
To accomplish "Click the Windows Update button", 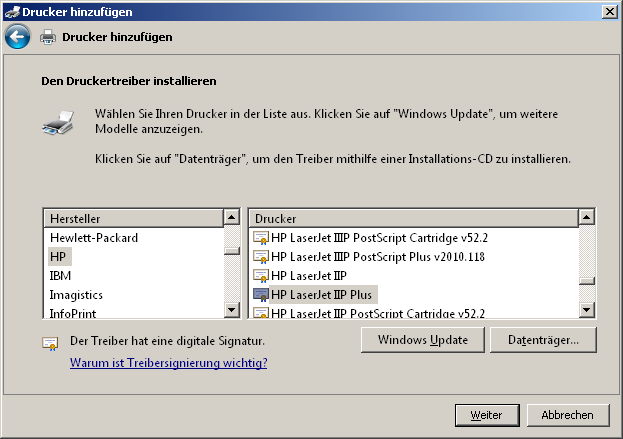I will pyautogui.click(x=423, y=340).
